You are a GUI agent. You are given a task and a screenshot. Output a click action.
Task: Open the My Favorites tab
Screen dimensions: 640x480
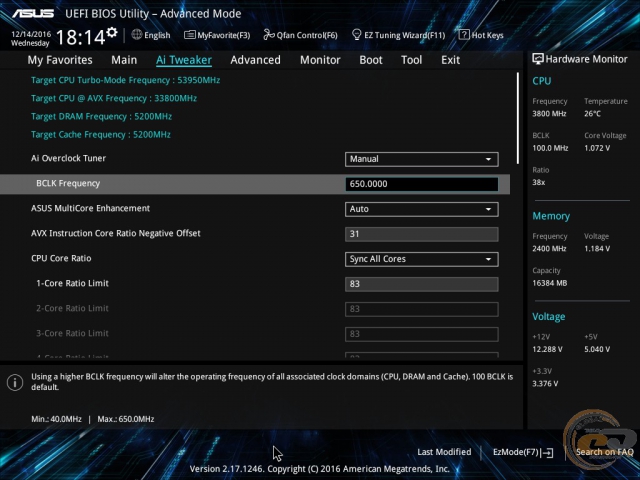pyautogui.click(x=60, y=60)
